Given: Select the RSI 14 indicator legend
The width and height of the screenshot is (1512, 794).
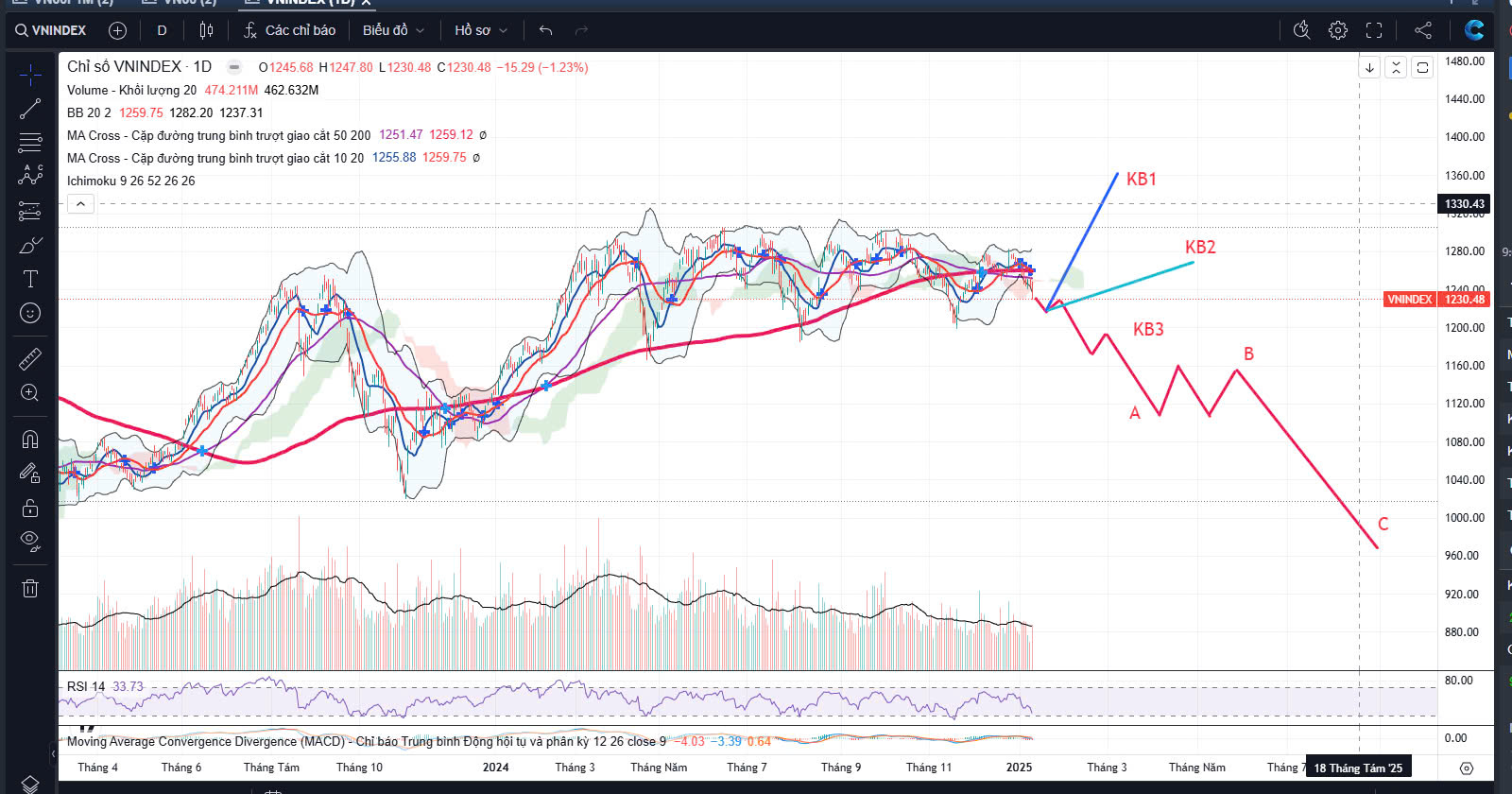Looking at the screenshot, I should 86,686.
